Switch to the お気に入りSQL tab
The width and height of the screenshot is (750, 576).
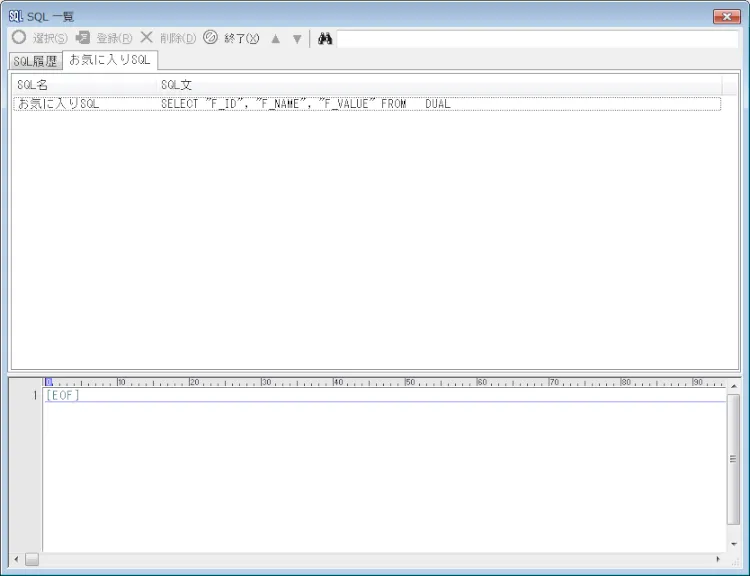pyautogui.click(x=110, y=60)
